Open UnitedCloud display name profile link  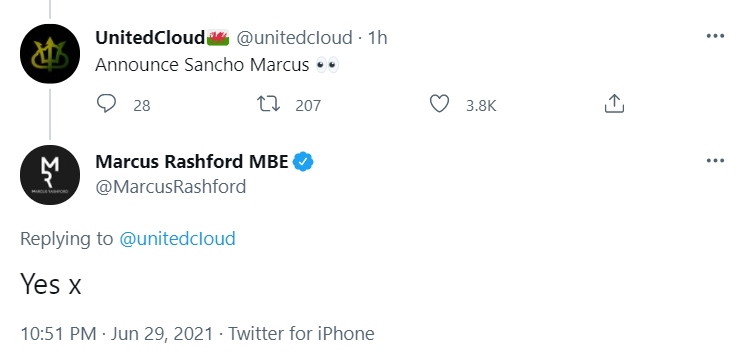(x=150, y=38)
